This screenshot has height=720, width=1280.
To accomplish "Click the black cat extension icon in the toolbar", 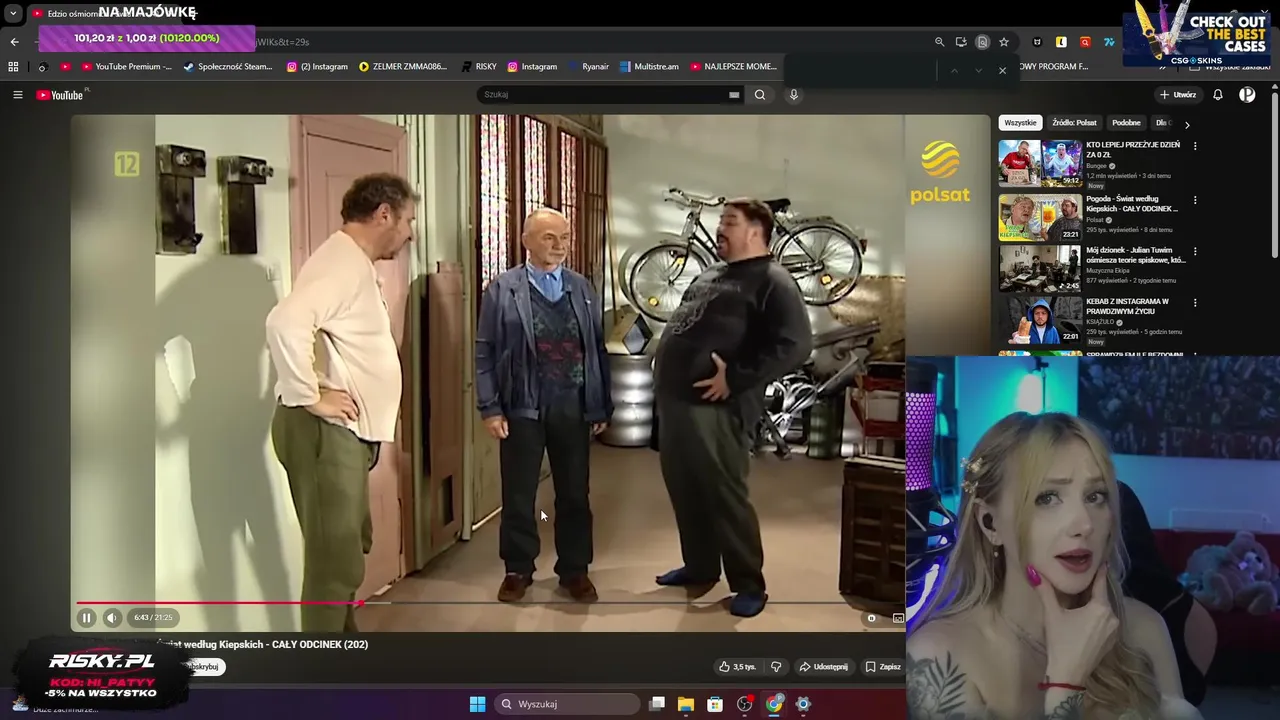I will coord(1037,42).
